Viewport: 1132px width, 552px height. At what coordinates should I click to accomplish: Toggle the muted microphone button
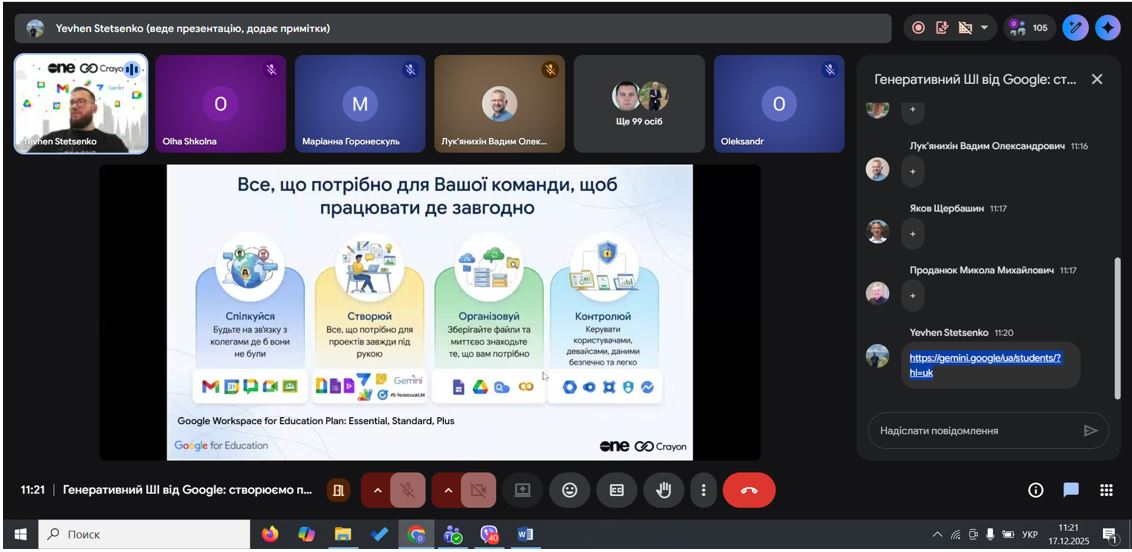(x=408, y=490)
